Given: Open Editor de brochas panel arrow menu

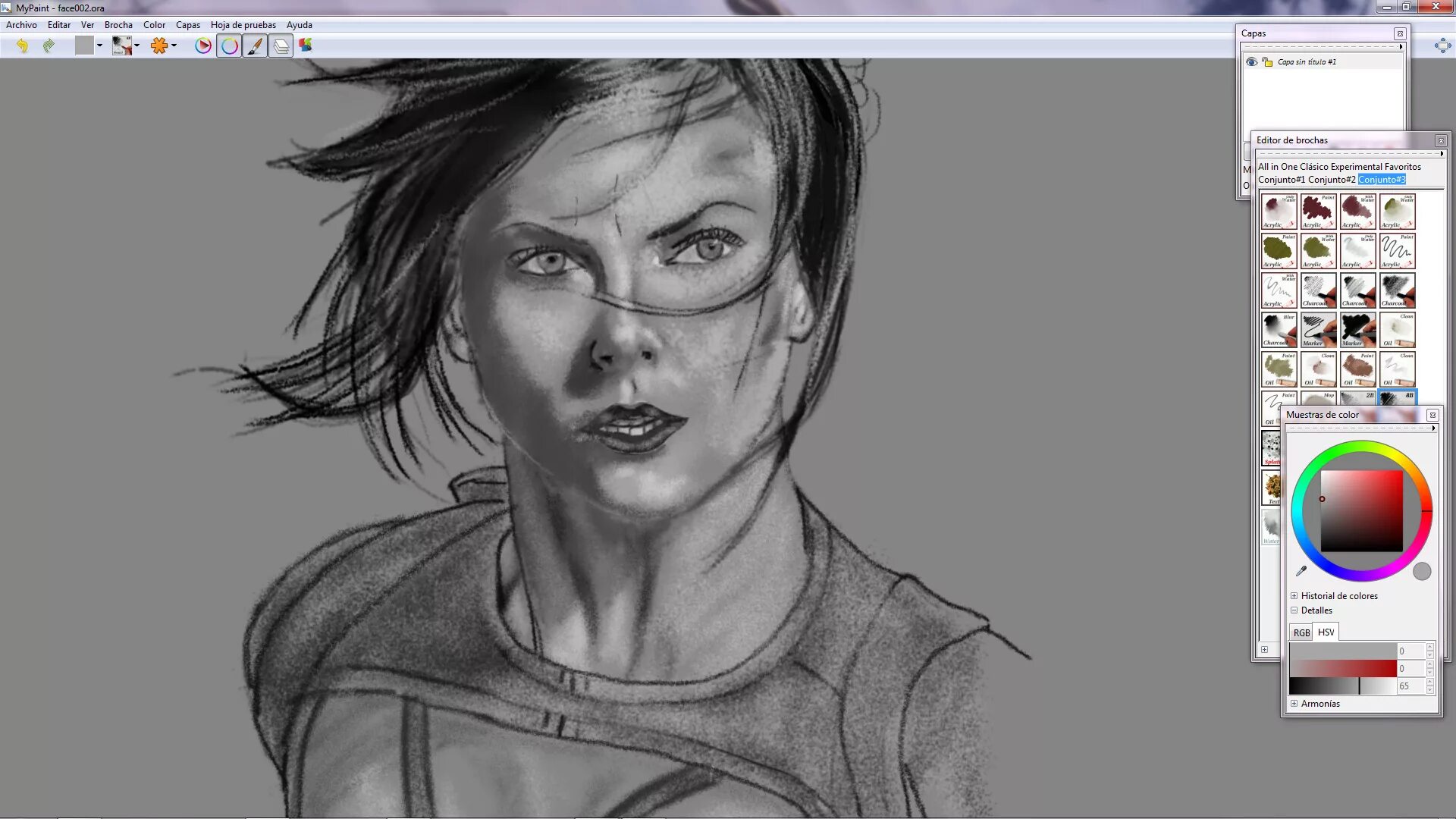Looking at the screenshot, I should point(1442,154).
